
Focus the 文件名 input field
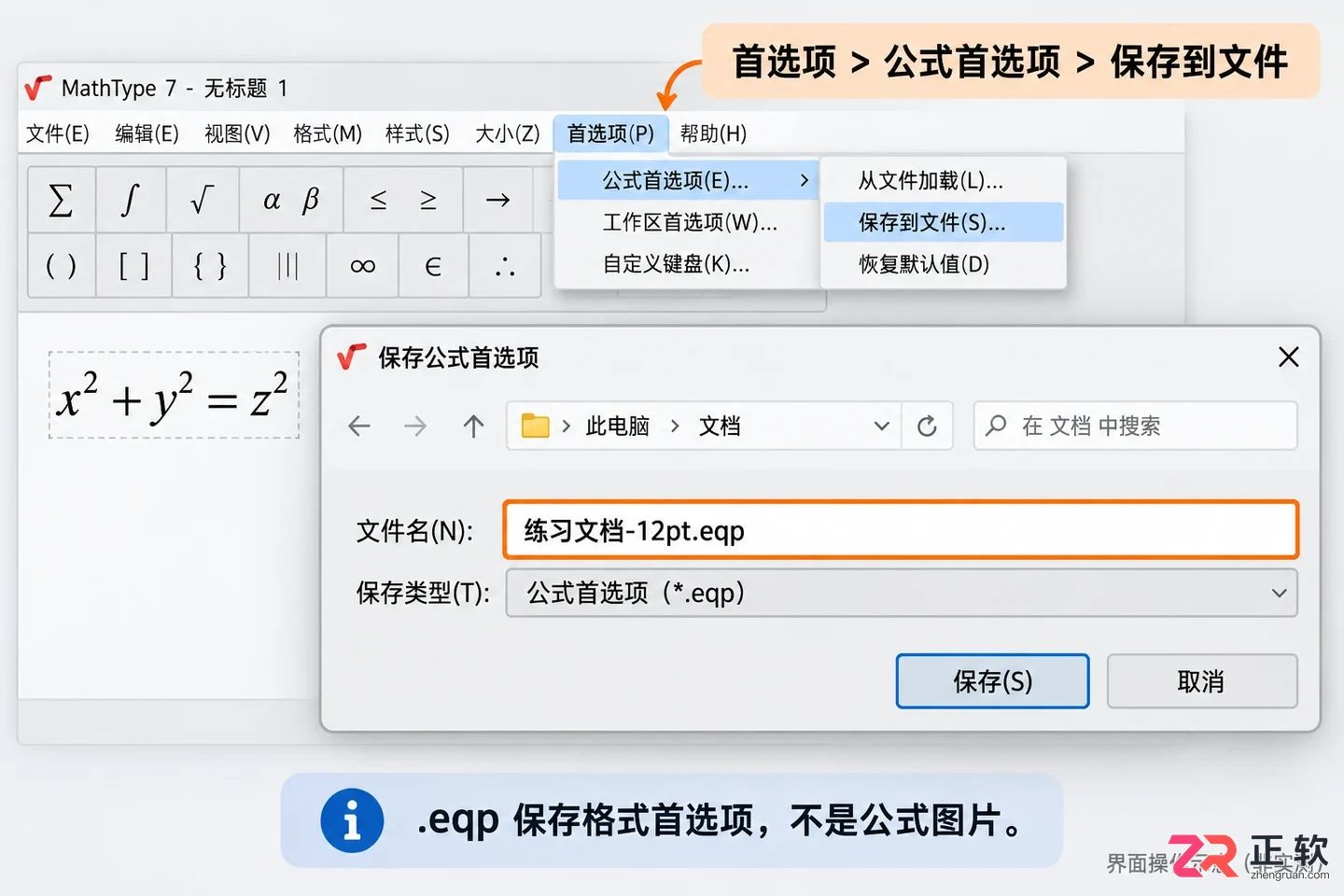pos(902,530)
